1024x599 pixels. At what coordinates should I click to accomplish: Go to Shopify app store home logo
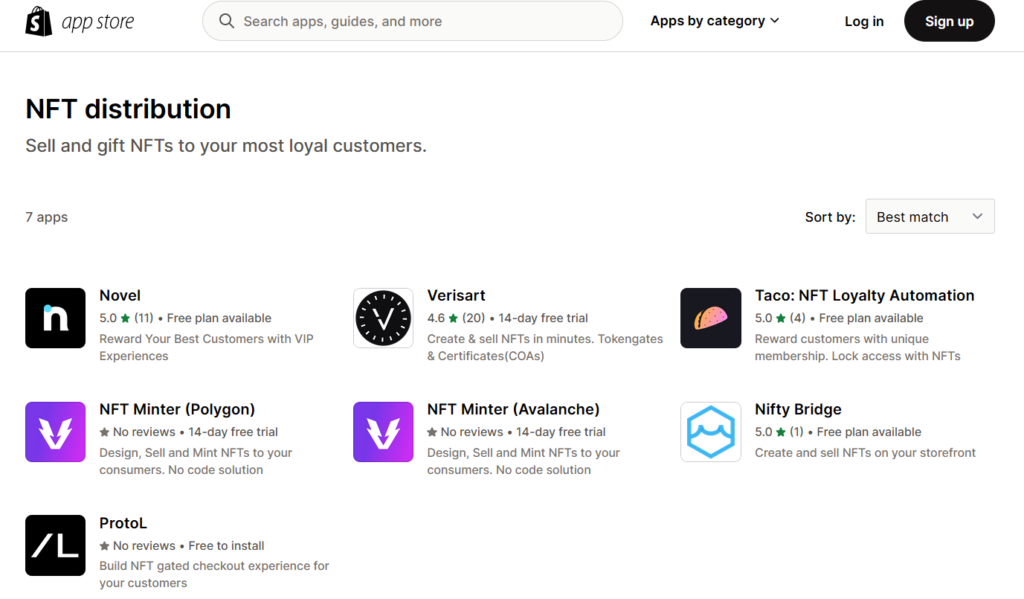coord(80,22)
